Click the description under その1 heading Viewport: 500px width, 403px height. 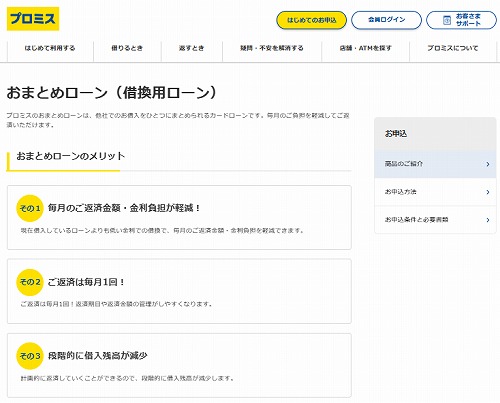click(x=162, y=230)
